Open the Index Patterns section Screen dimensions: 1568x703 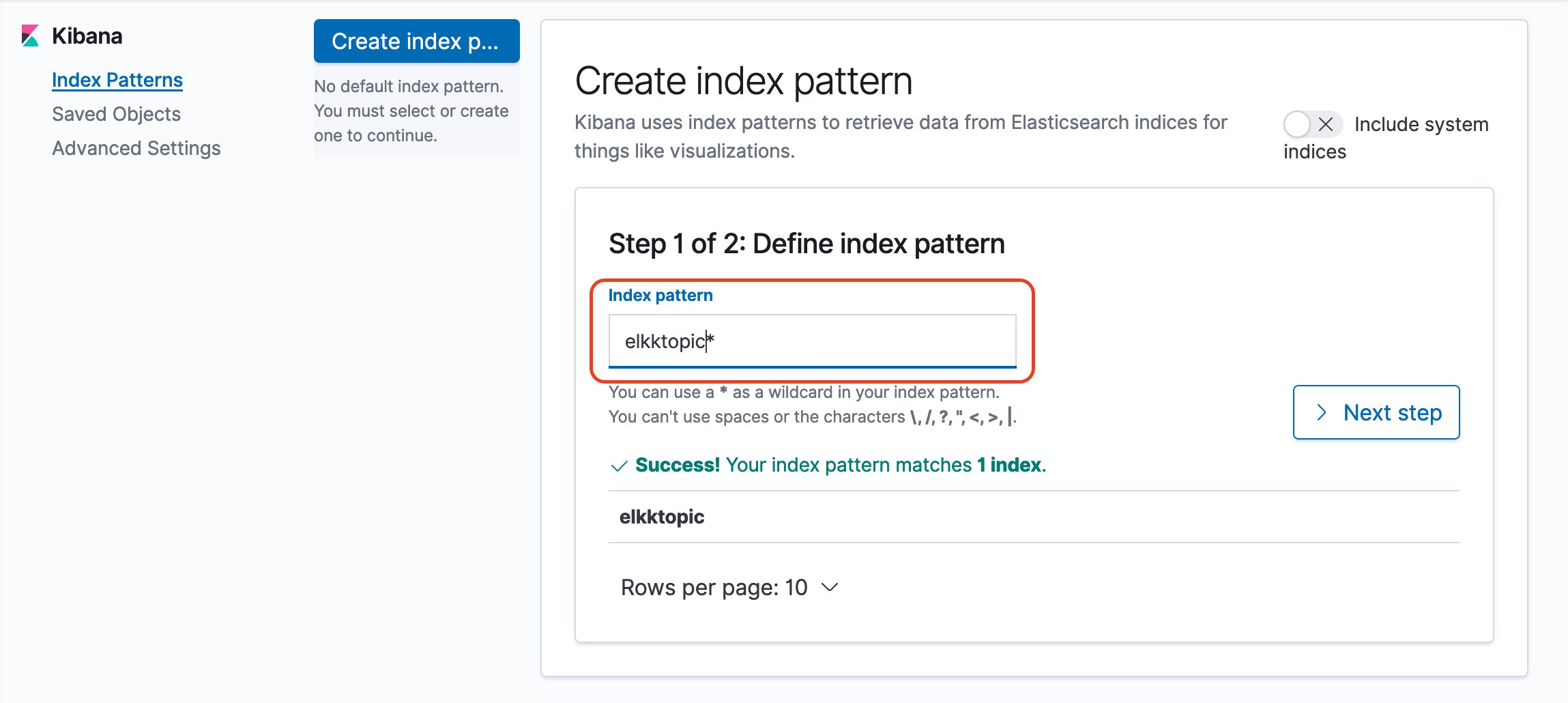(117, 80)
